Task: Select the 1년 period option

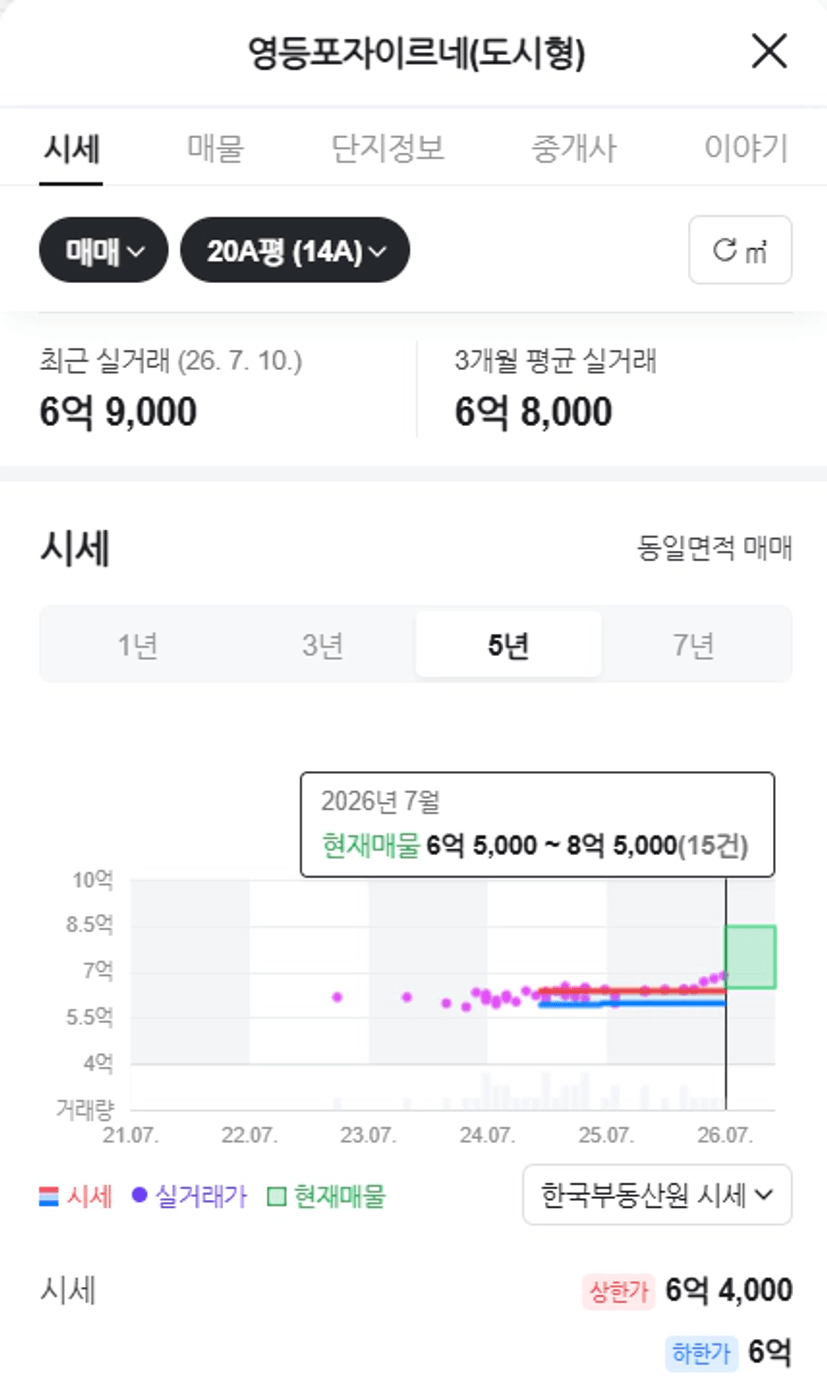Action: coord(137,646)
